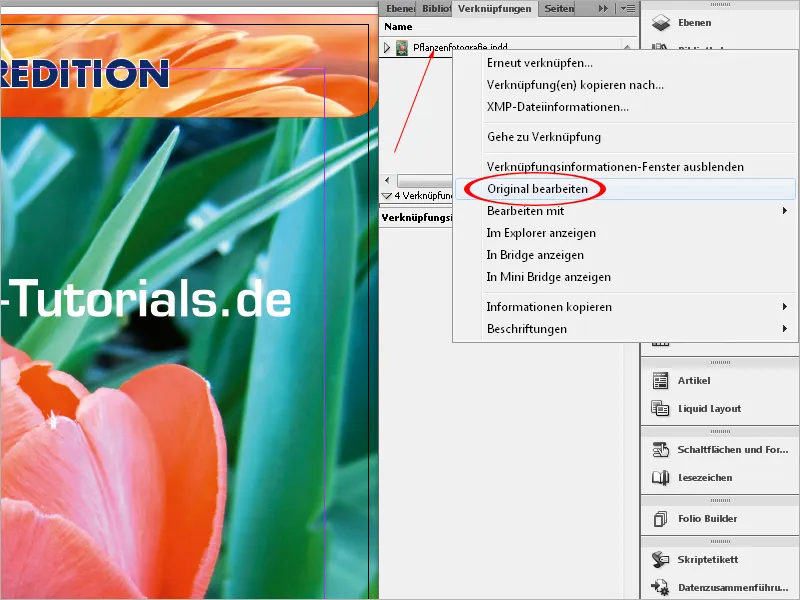Viewport: 800px width, 600px height.
Task: Open the Ebenen panel icon in the dock
Action: 661,22
